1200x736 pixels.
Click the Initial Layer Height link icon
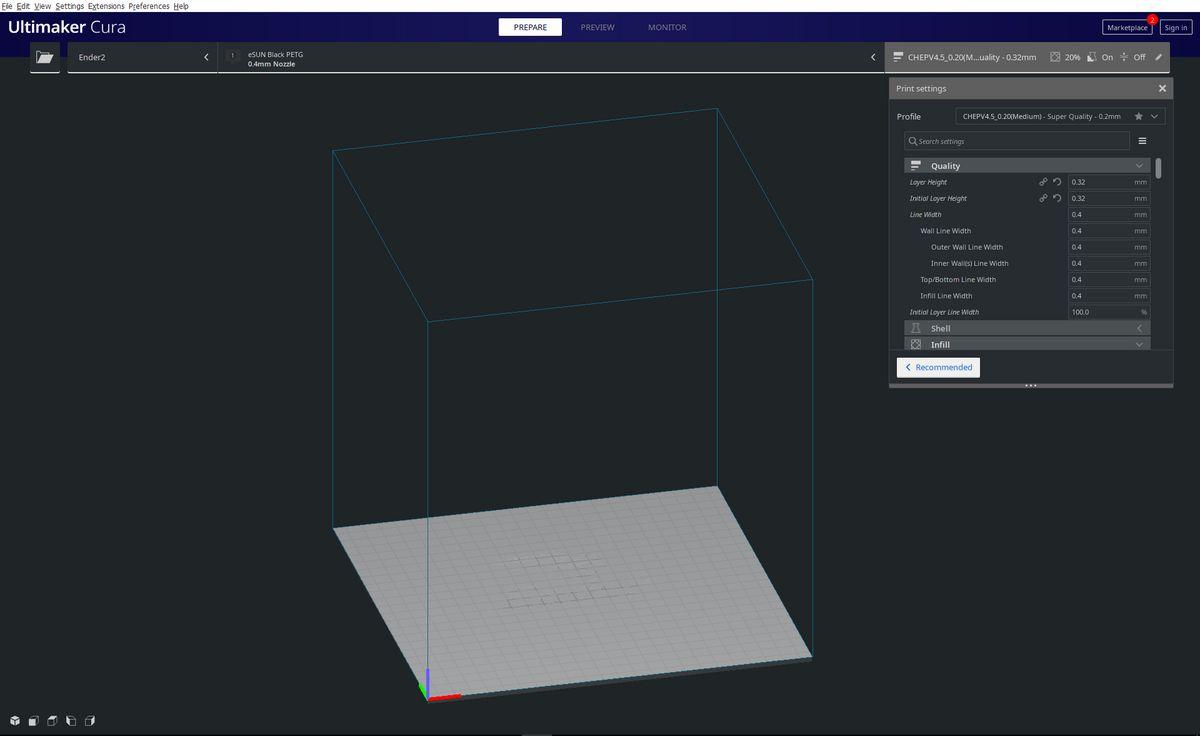[1043, 198]
